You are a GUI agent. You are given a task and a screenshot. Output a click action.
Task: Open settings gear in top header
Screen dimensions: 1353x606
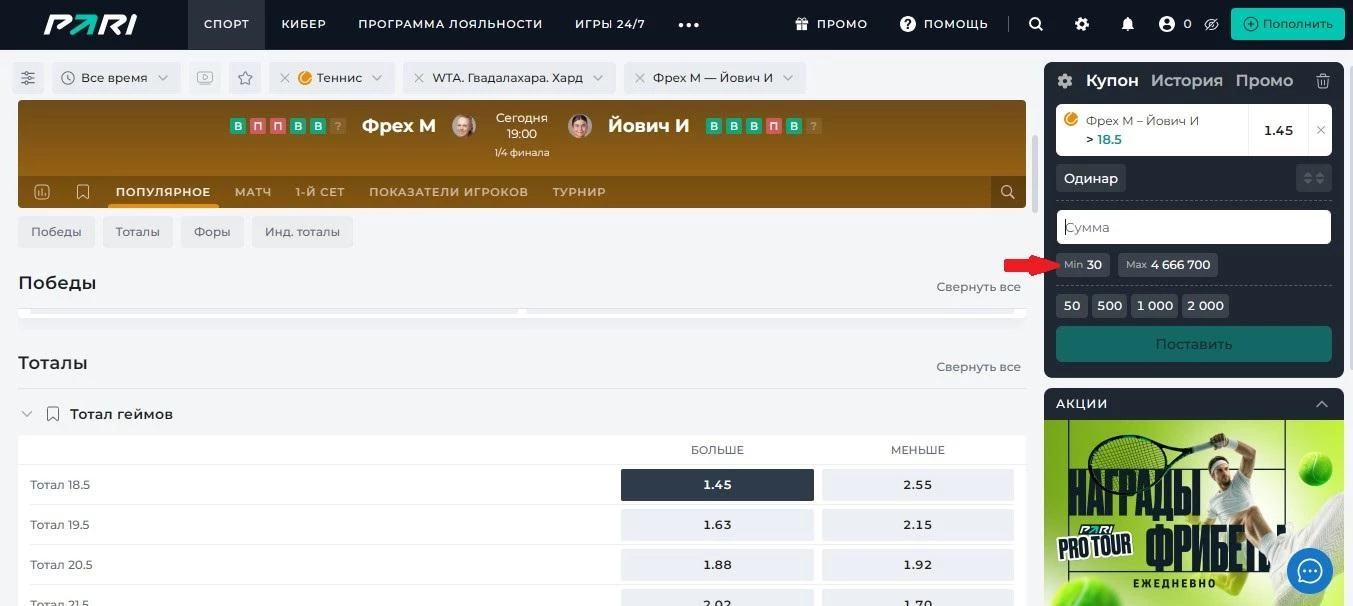(x=1082, y=24)
